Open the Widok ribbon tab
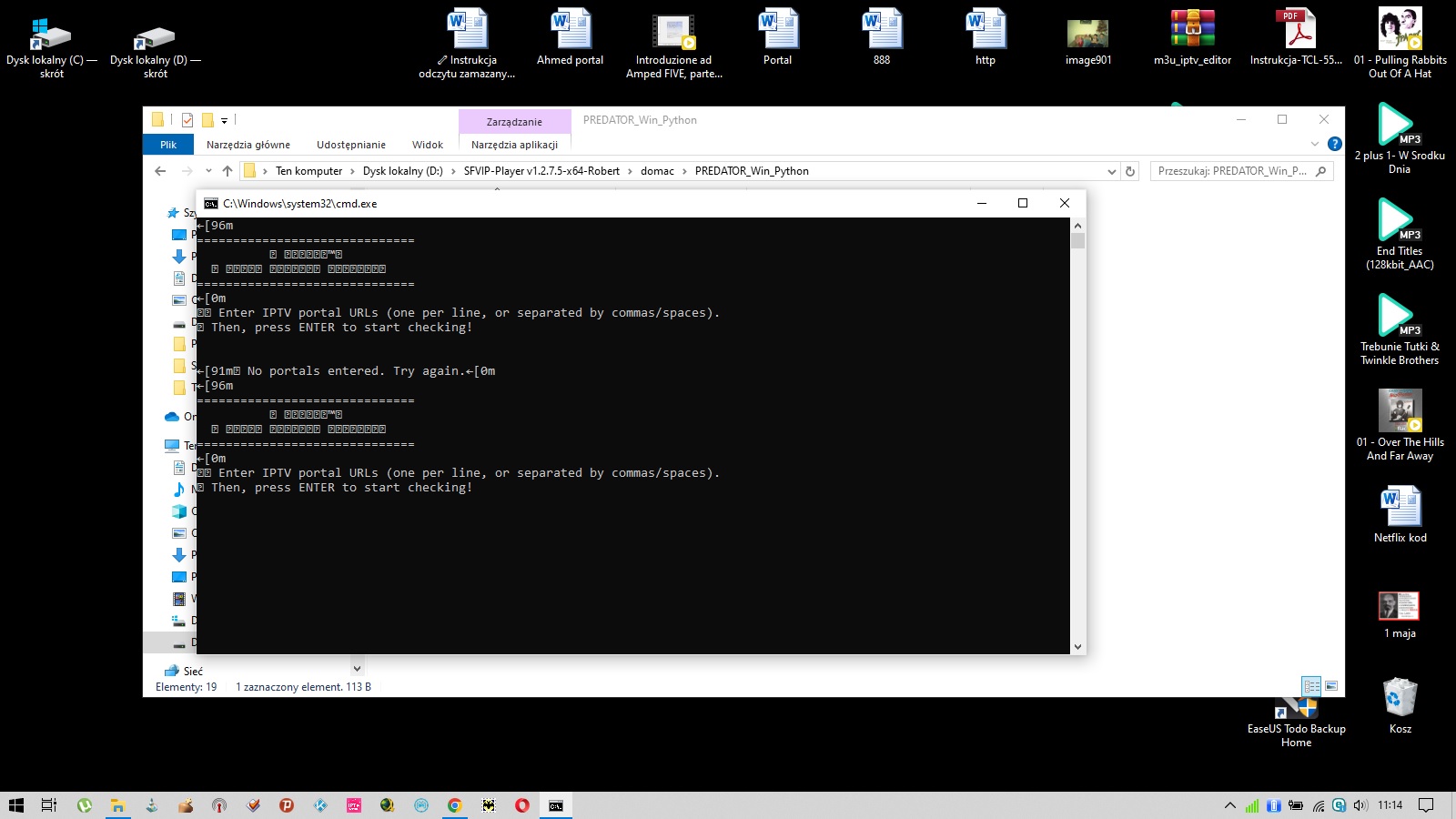Viewport: 1456px width, 819px height. [x=427, y=145]
